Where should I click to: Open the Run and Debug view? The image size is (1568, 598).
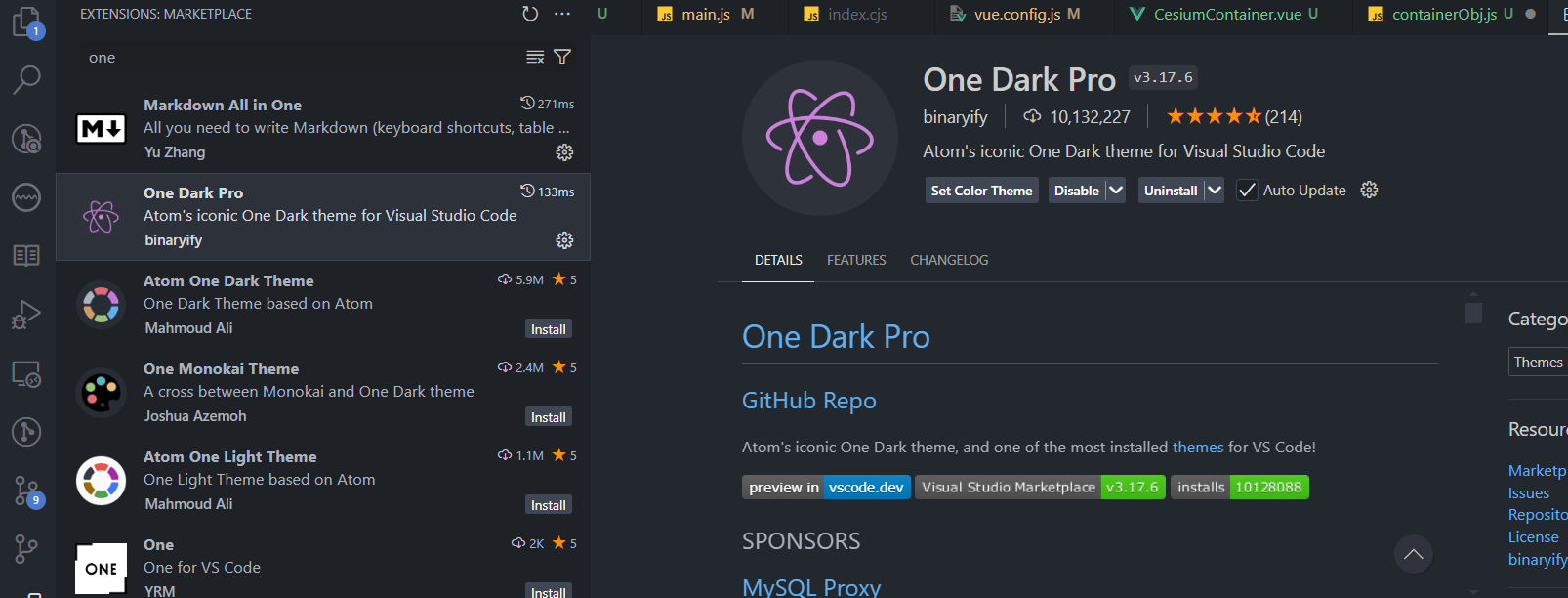tap(26, 315)
